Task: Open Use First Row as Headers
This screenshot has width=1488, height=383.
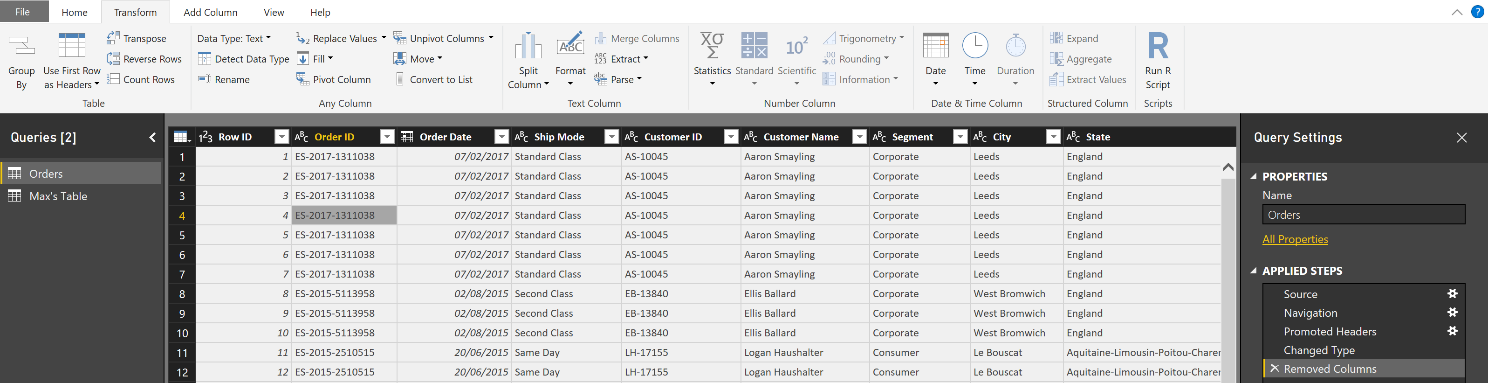Action: [71, 62]
